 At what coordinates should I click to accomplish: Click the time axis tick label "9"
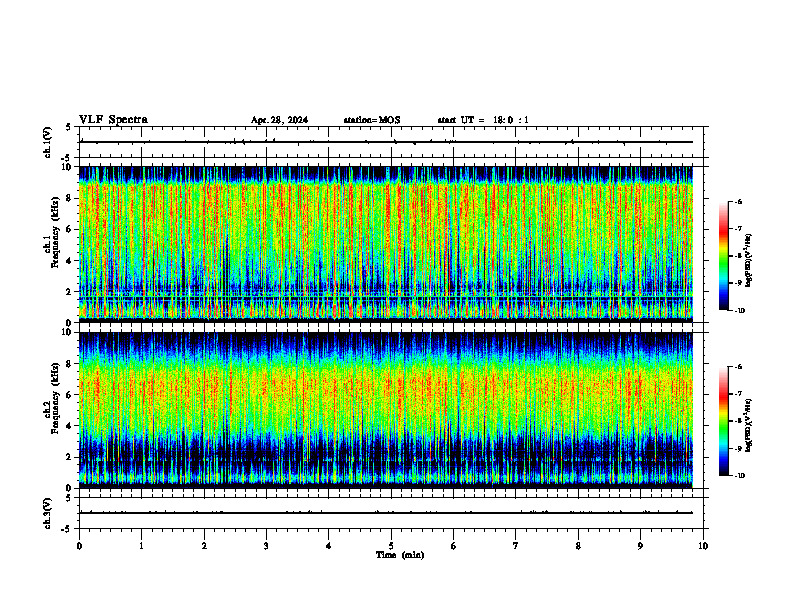[x=640, y=546]
